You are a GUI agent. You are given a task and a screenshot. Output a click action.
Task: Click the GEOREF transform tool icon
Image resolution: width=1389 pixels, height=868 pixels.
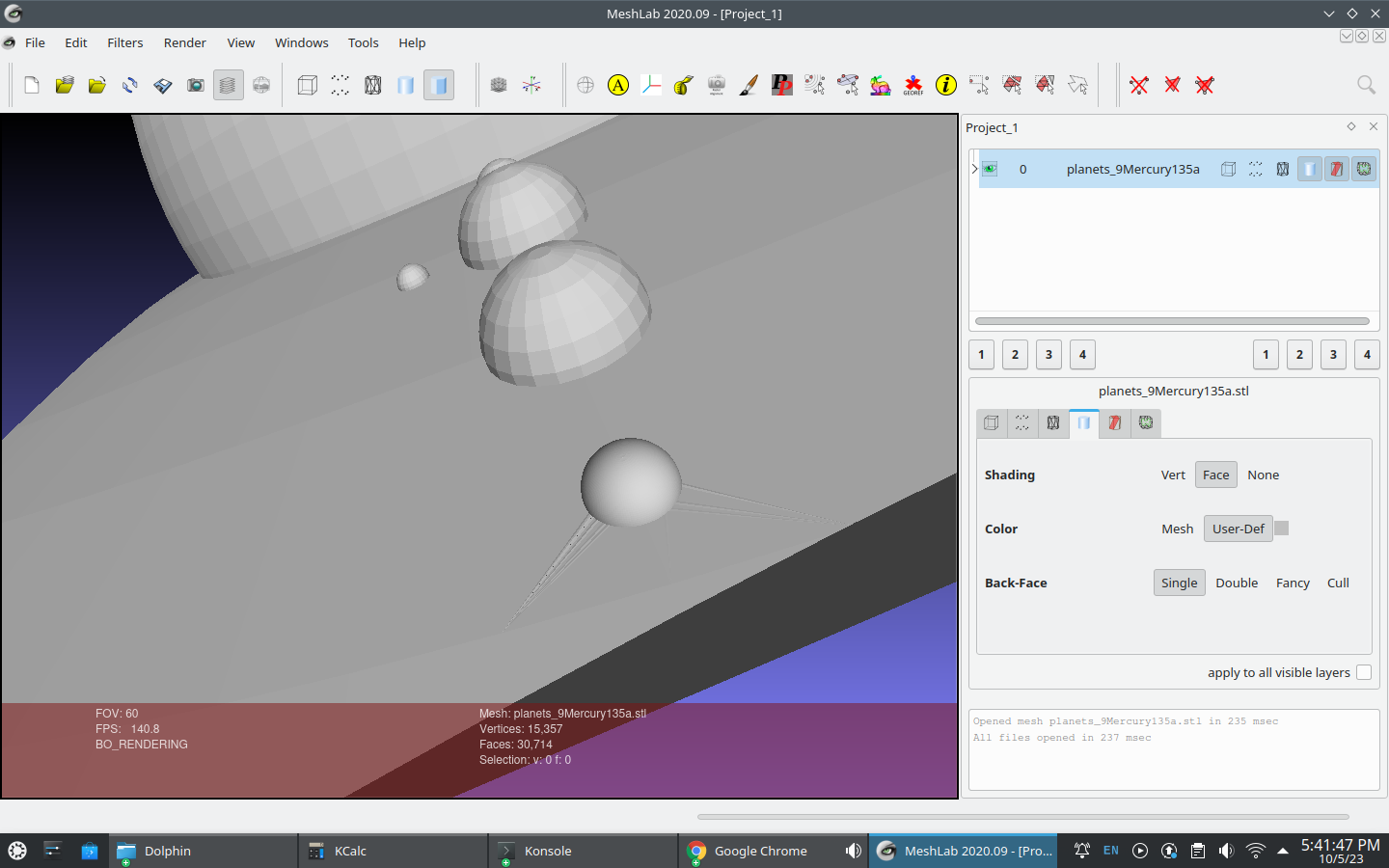[912, 85]
